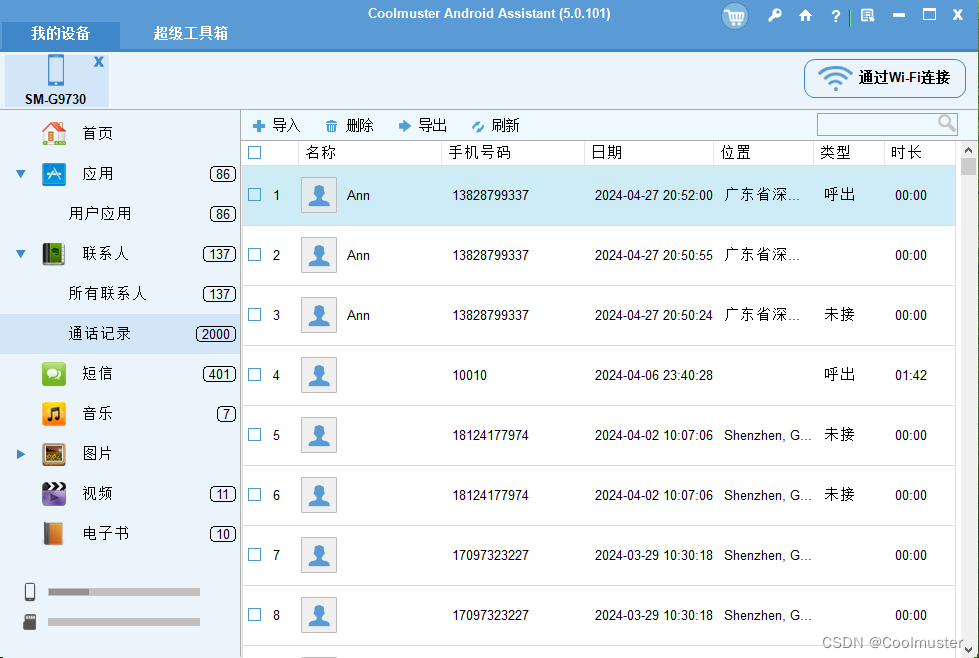Click the feedback note icon in title bar
The width and height of the screenshot is (979, 658).
pos(867,16)
